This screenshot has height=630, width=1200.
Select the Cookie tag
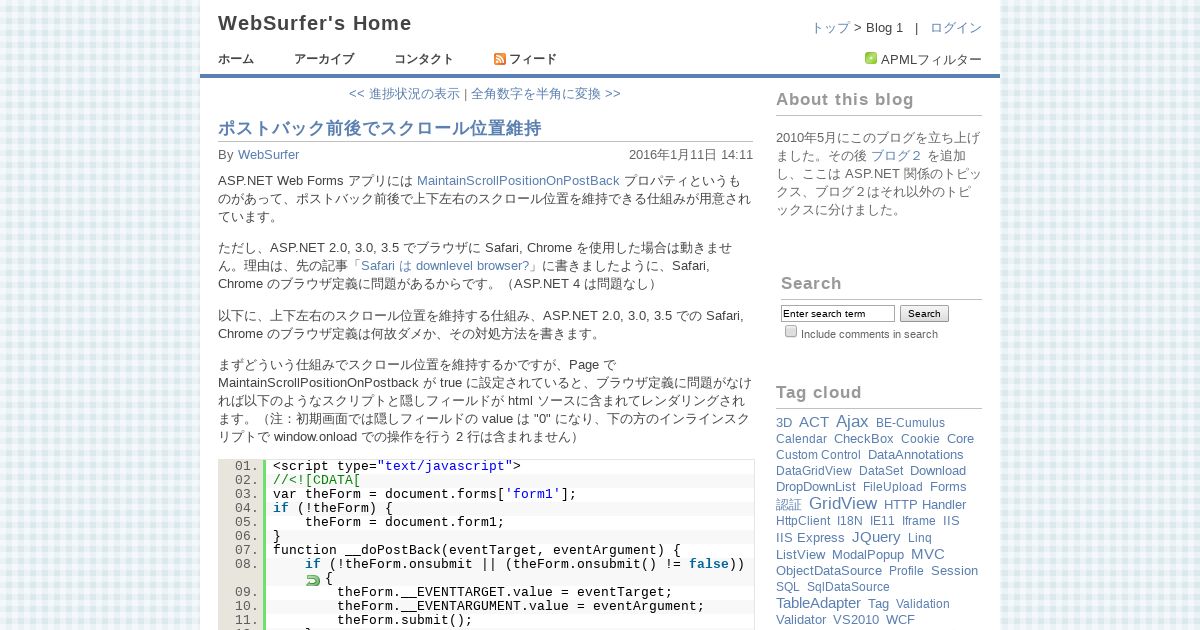click(x=920, y=439)
